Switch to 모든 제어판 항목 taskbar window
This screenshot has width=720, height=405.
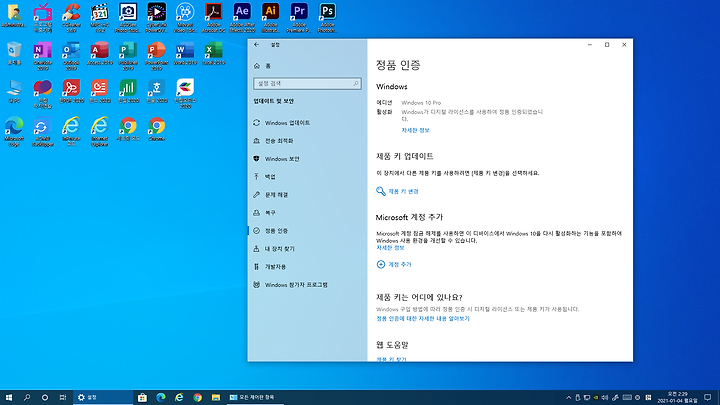click(255, 398)
